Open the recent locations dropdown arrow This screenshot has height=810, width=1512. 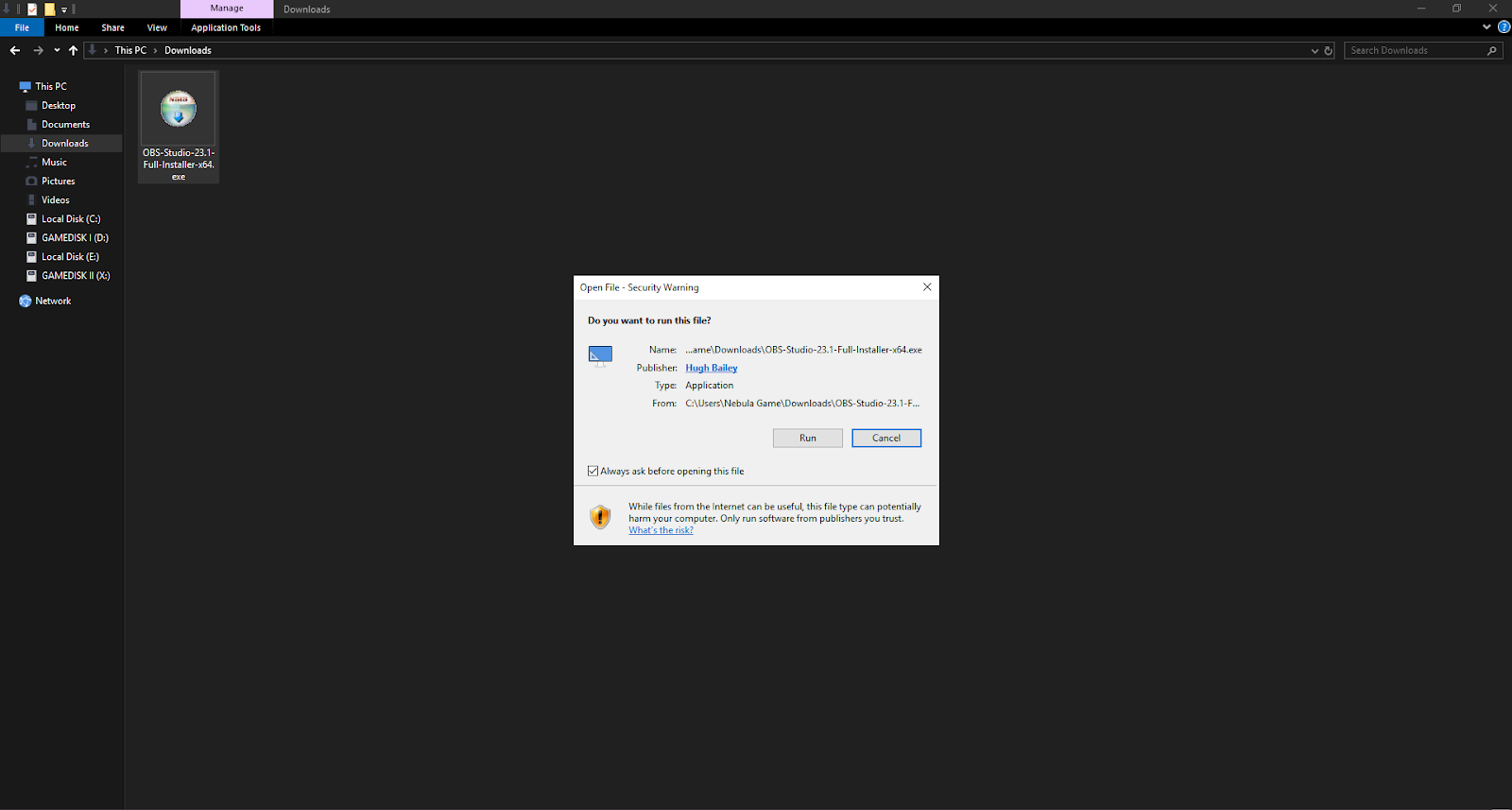click(x=57, y=50)
